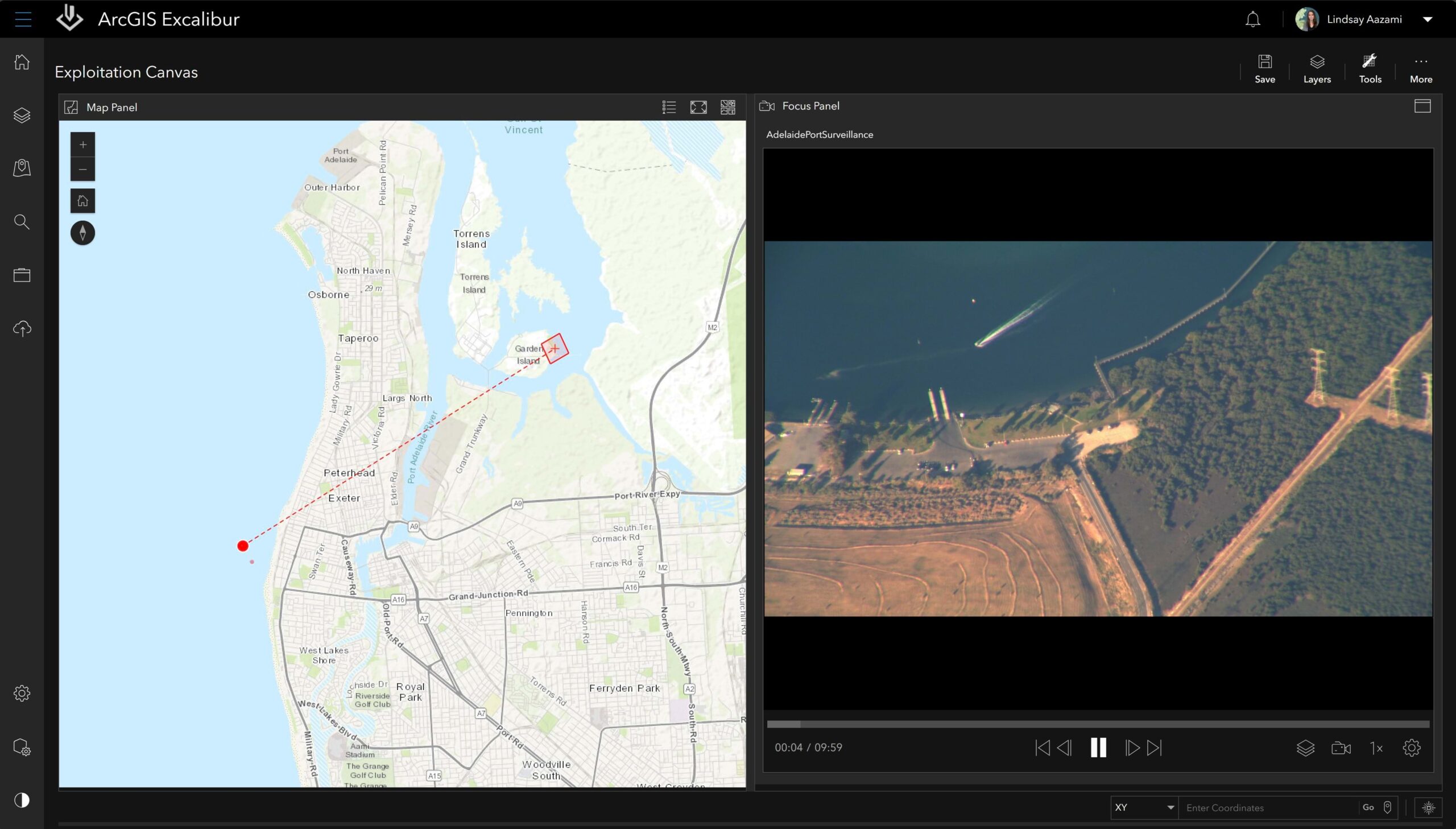Reset map orientation with compass
Viewport: 1456px width, 829px height.
click(82, 233)
